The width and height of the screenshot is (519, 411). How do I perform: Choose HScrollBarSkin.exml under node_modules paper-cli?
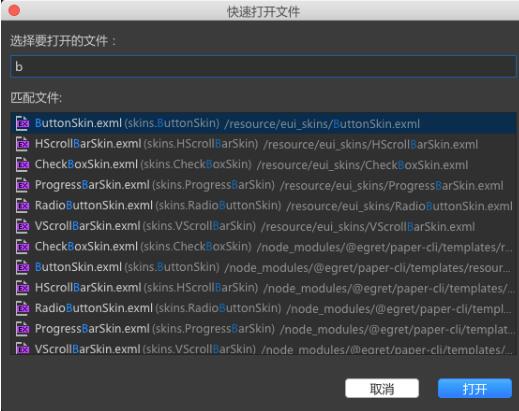[x=263, y=288]
